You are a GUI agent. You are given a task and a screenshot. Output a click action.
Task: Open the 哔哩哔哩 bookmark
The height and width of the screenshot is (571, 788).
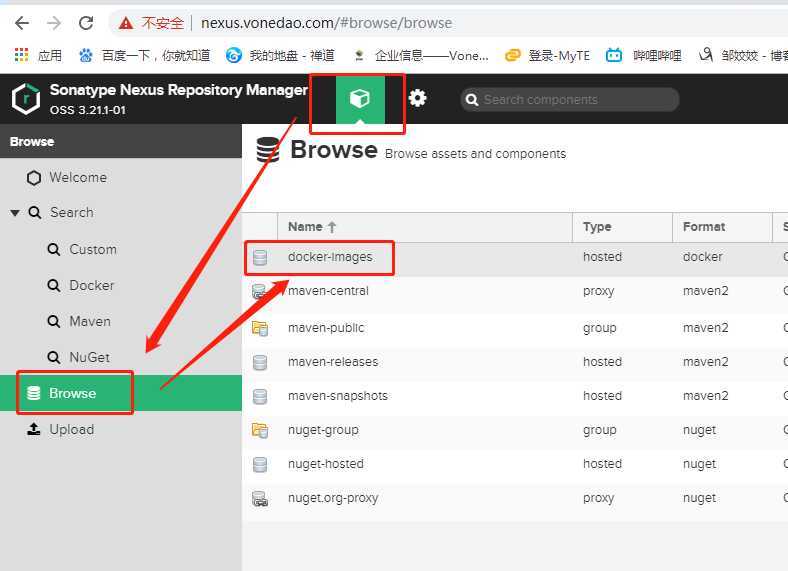point(644,55)
